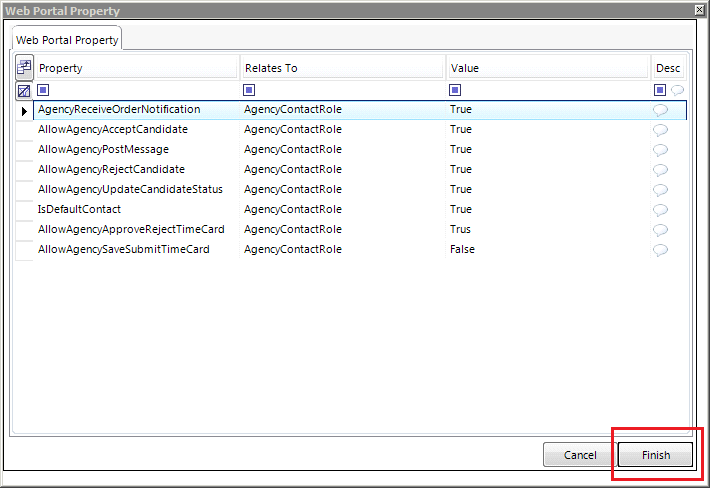
Task: Open description bubble for AllowAgencyAcceptCandidate
Action: pyautogui.click(x=660, y=130)
